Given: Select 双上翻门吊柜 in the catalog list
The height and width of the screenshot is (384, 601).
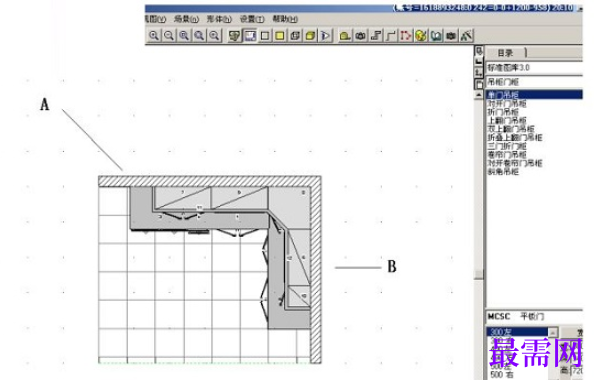Looking at the screenshot, I should tap(511, 129).
